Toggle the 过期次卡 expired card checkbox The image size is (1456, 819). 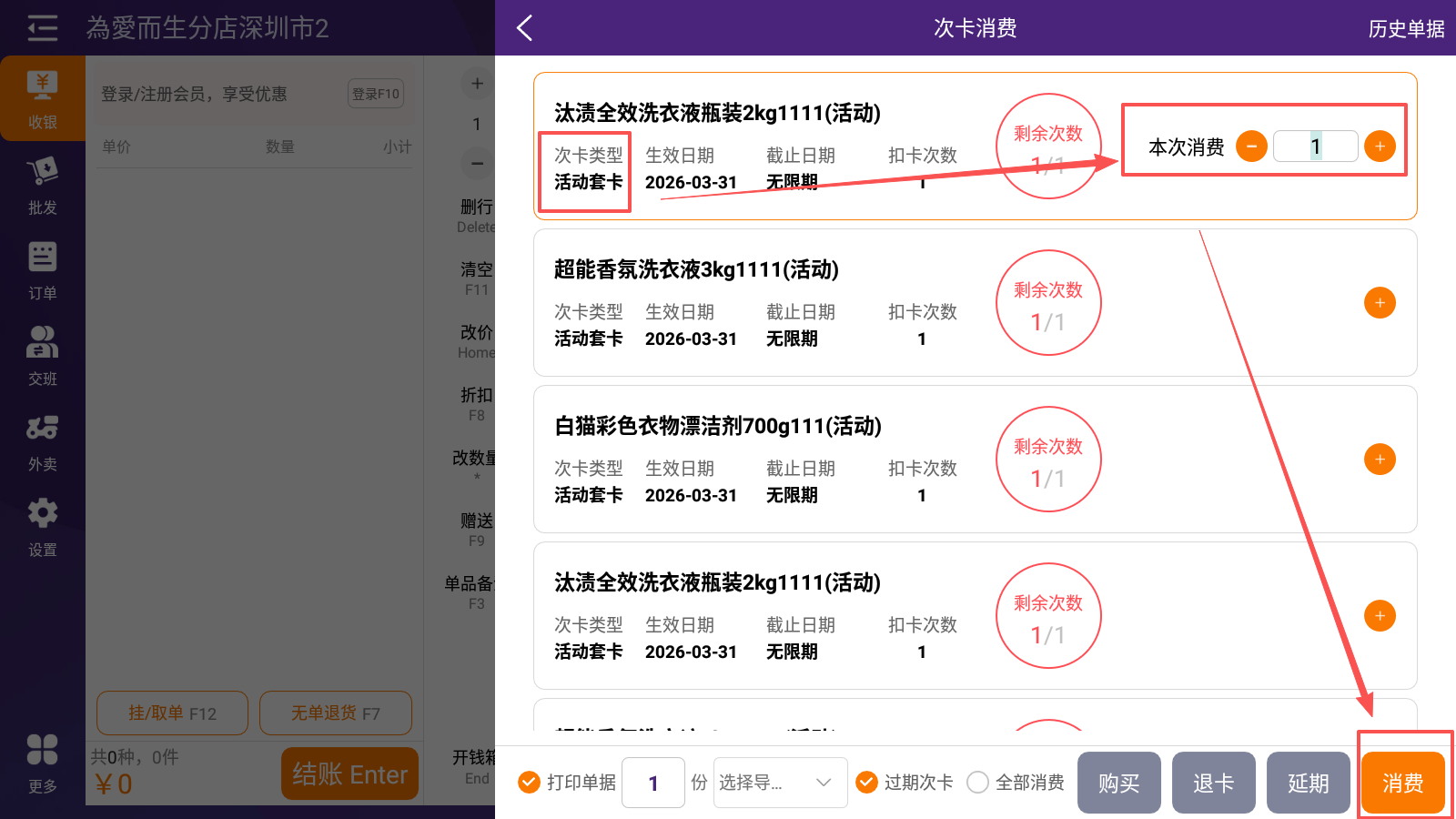point(867,783)
